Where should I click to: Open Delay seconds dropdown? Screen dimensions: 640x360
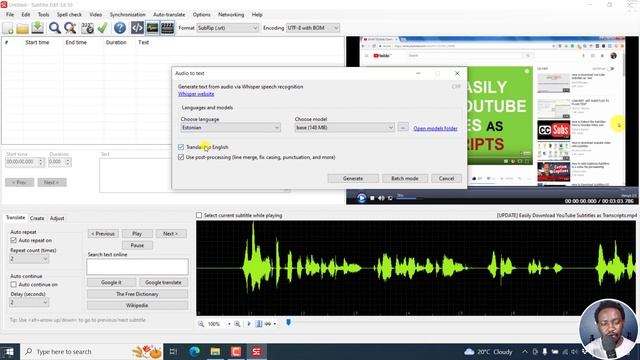coord(29,302)
